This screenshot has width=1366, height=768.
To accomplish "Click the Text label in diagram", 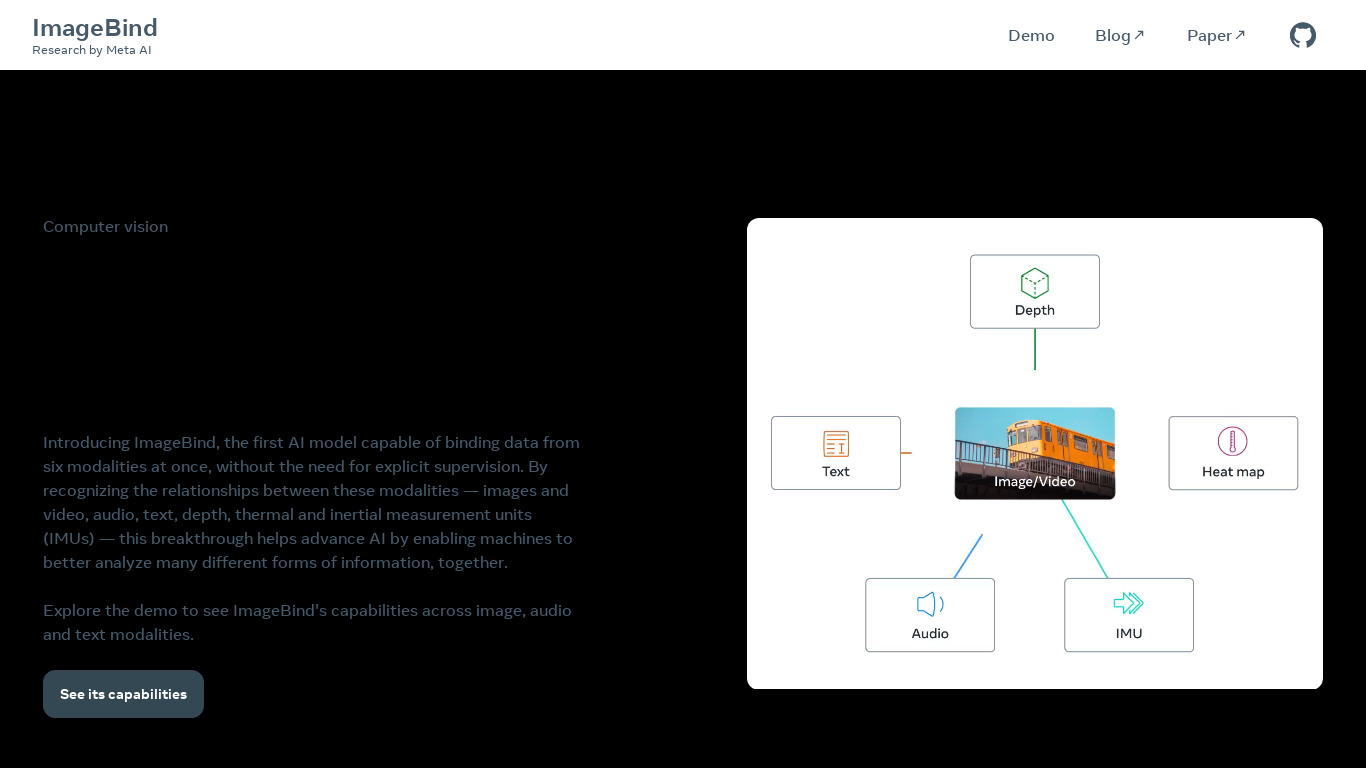I will 836,472.
